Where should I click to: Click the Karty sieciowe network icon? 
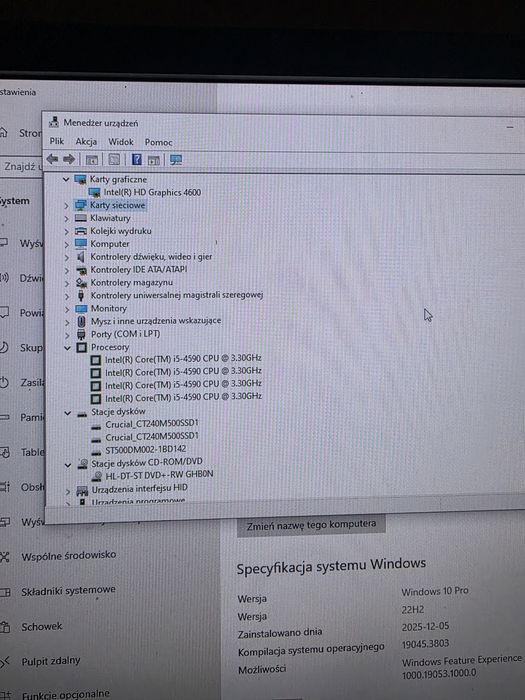[x=81, y=205]
